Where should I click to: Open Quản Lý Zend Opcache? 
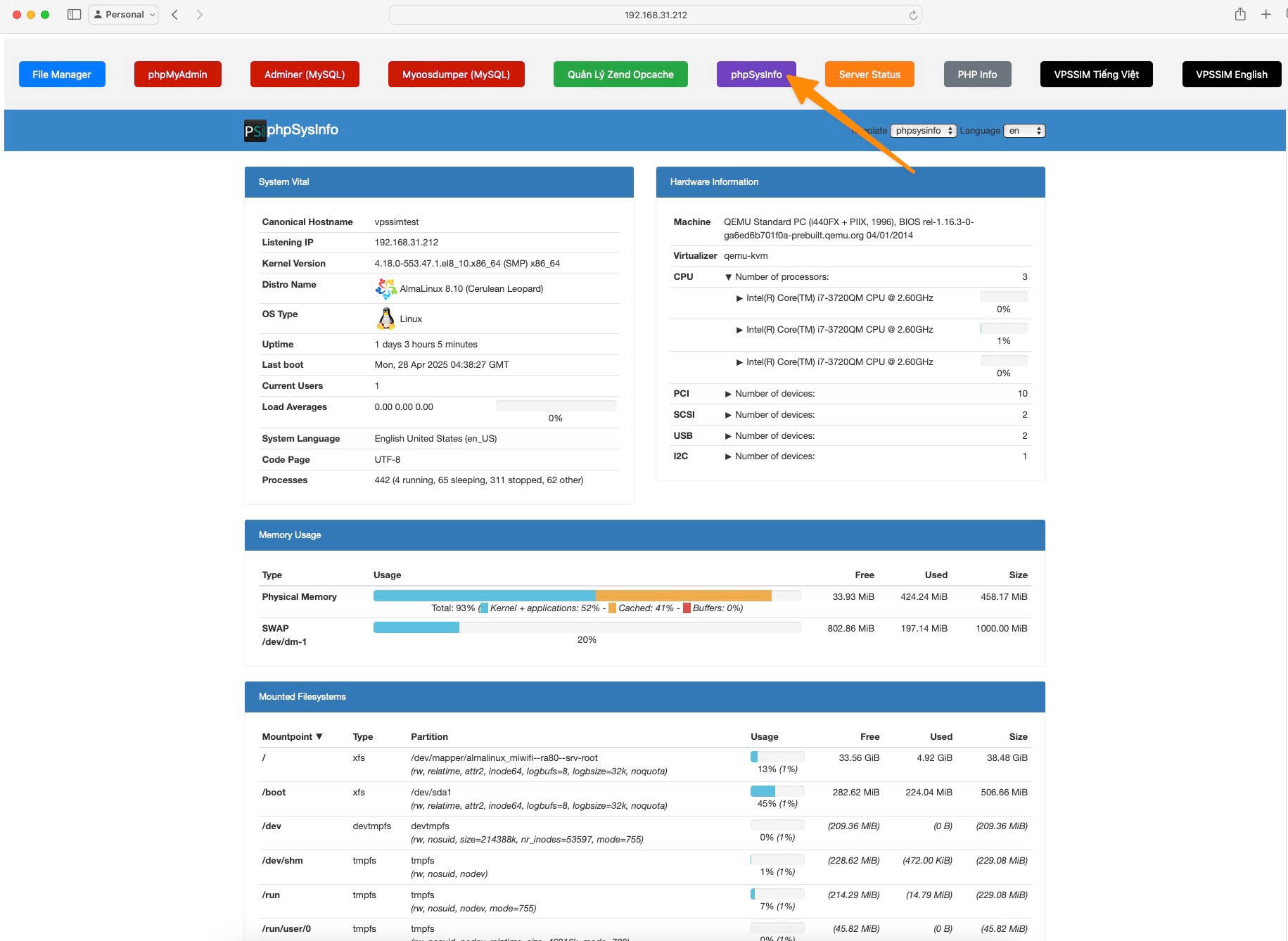[x=620, y=74]
